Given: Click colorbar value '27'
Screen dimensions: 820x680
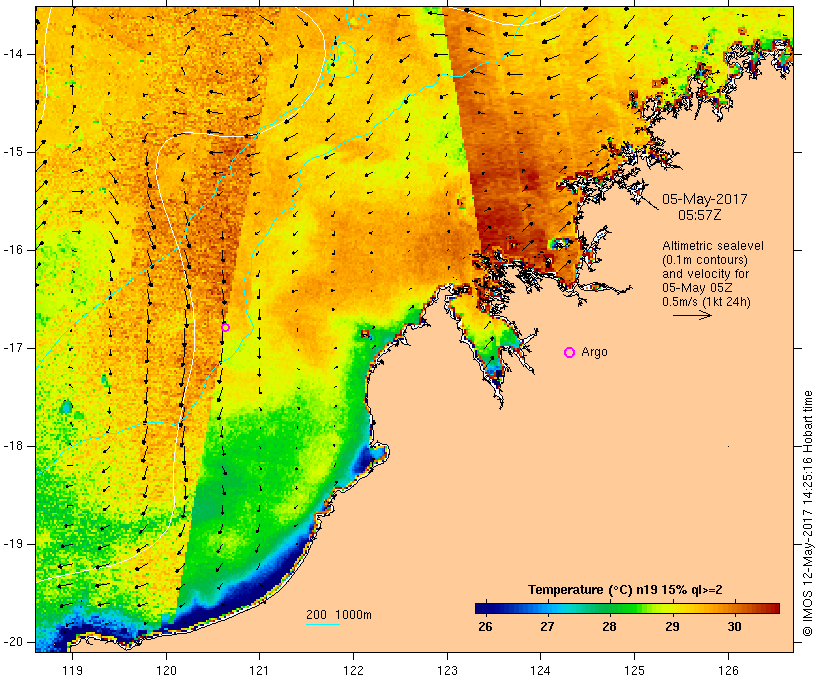Looking at the screenshot, I should pyautogui.click(x=547, y=627).
